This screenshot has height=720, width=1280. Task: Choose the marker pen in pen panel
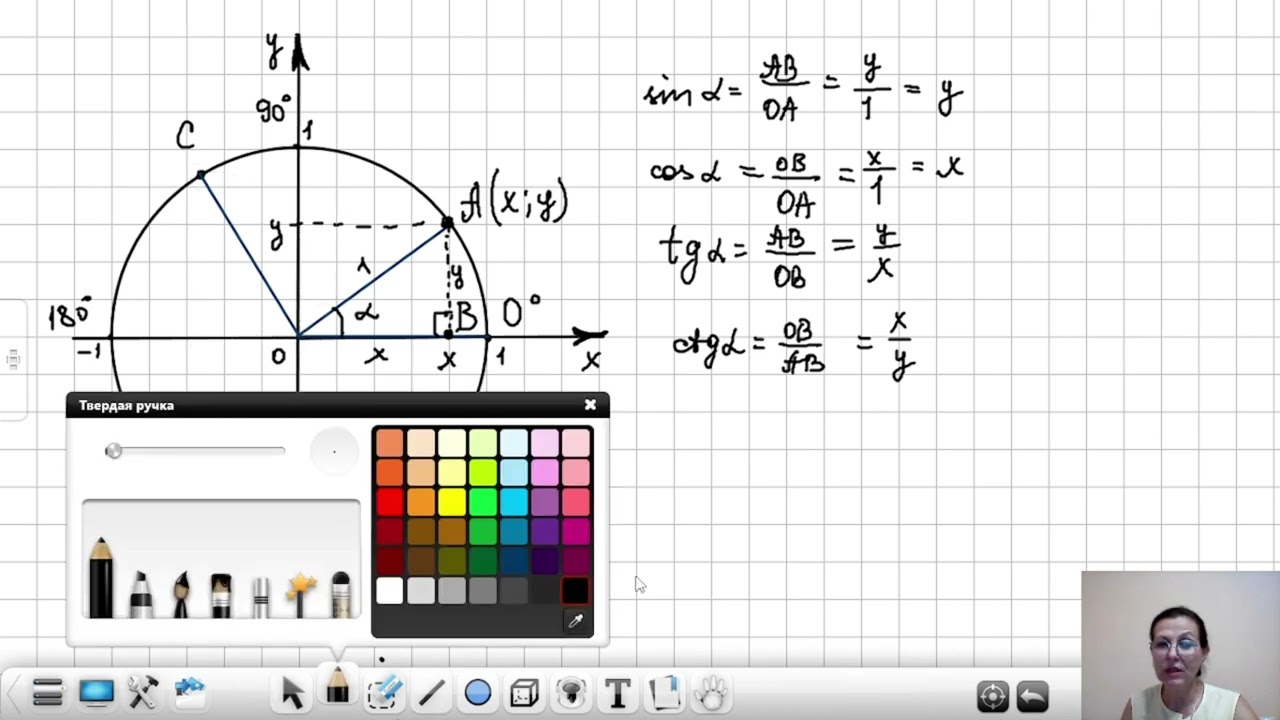[141, 593]
